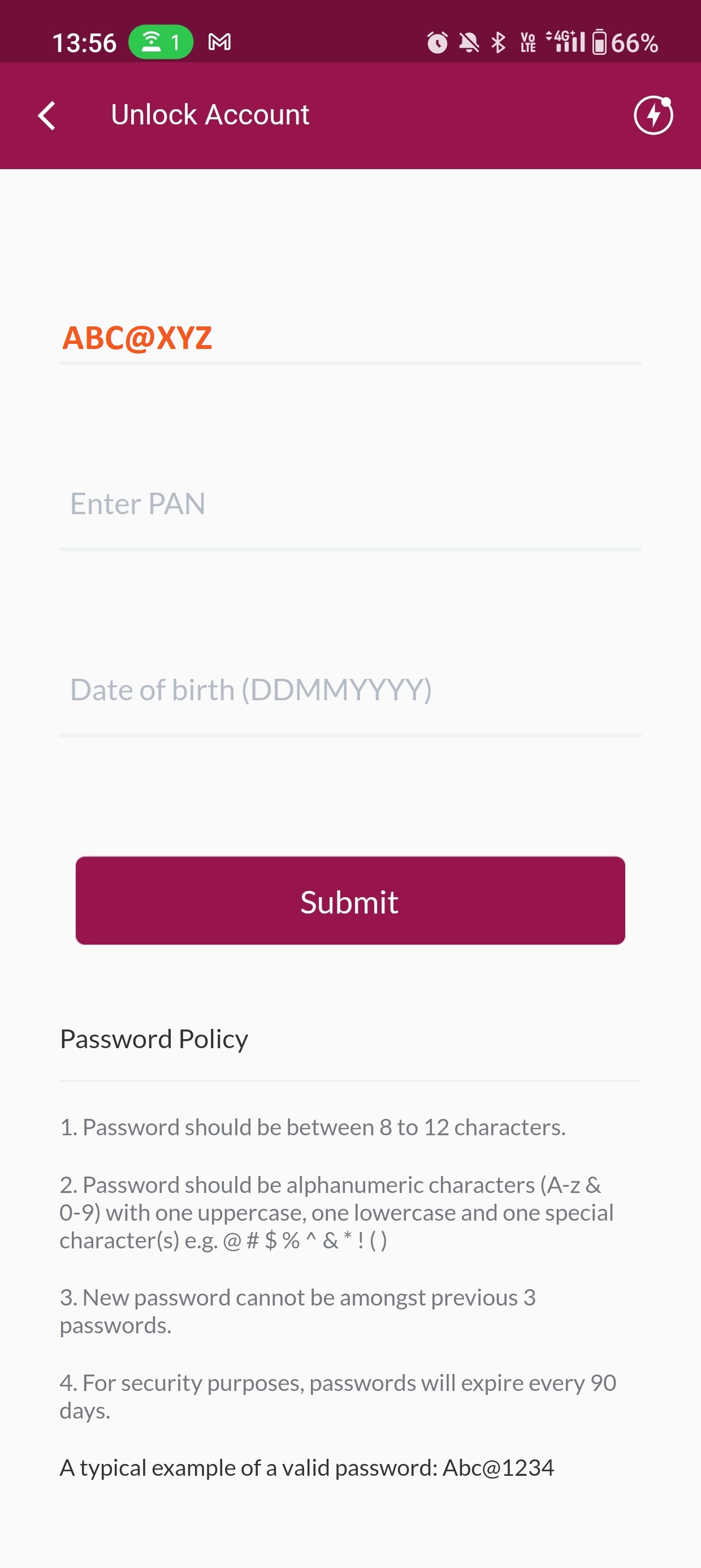Tap the Bluetooth status icon

[x=499, y=42]
